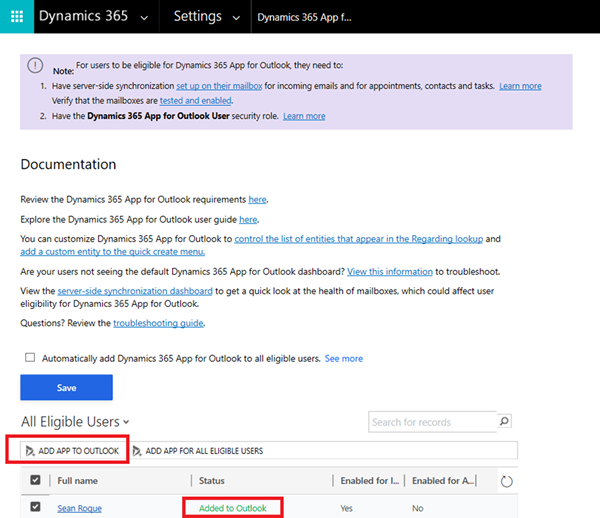600x518 pixels.
Task: Enable automatically add app for eligible users
Action: 30,358
